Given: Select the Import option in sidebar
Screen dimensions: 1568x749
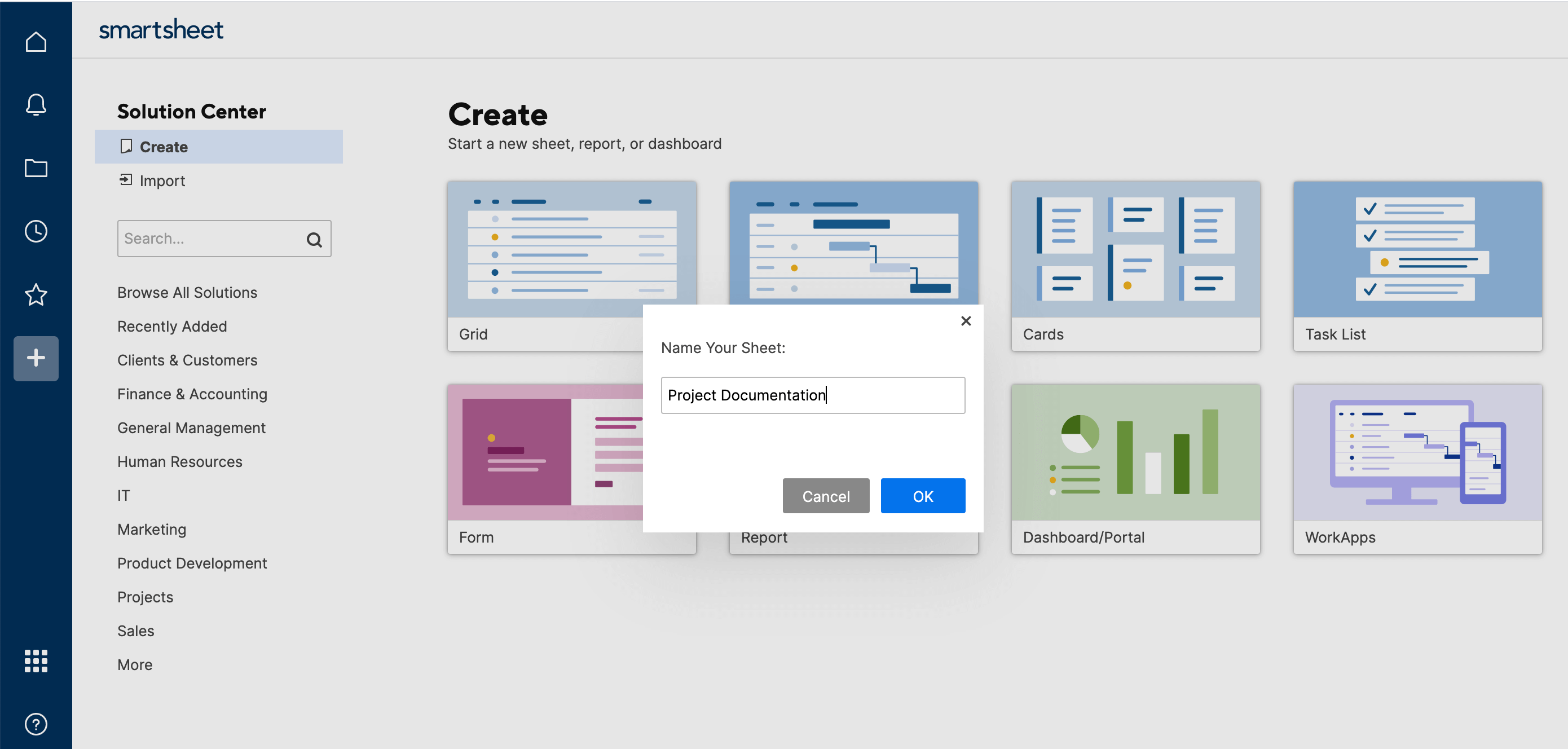Looking at the screenshot, I should pos(162,180).
